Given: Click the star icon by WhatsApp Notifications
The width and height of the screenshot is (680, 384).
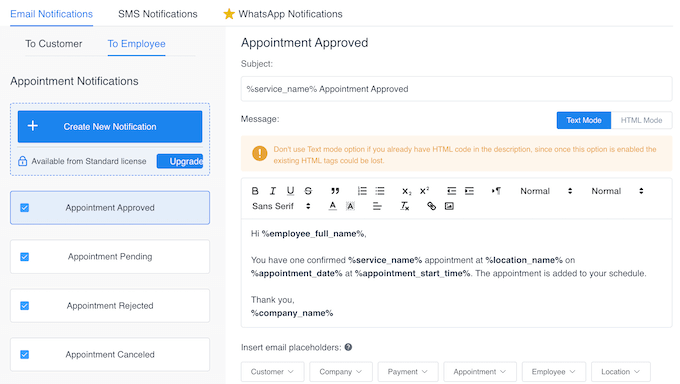Looking at the screenshot, I should [x=229, y=14].
